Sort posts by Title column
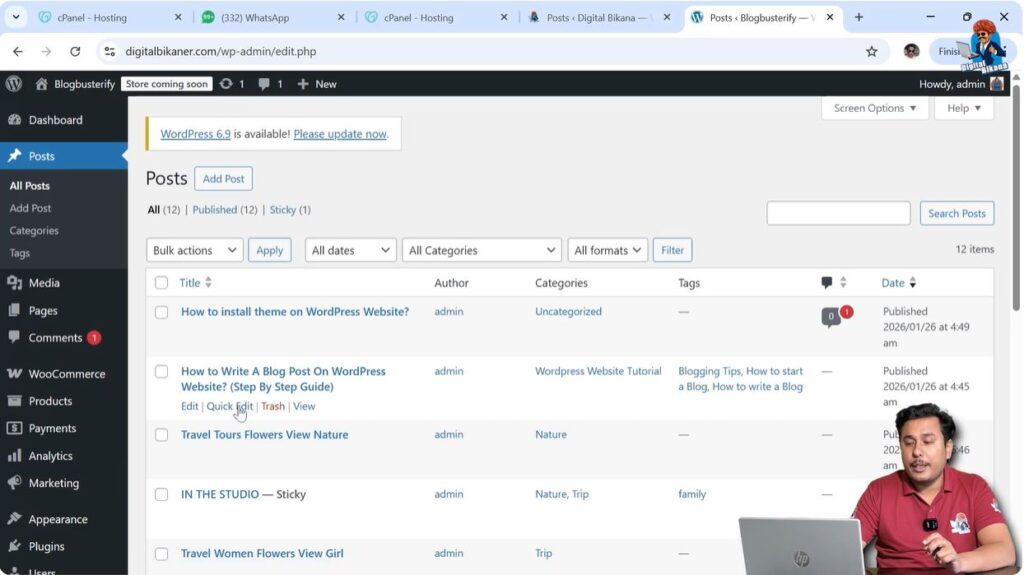This screenshot has width=1024, height=575. (x=195, y=282)
